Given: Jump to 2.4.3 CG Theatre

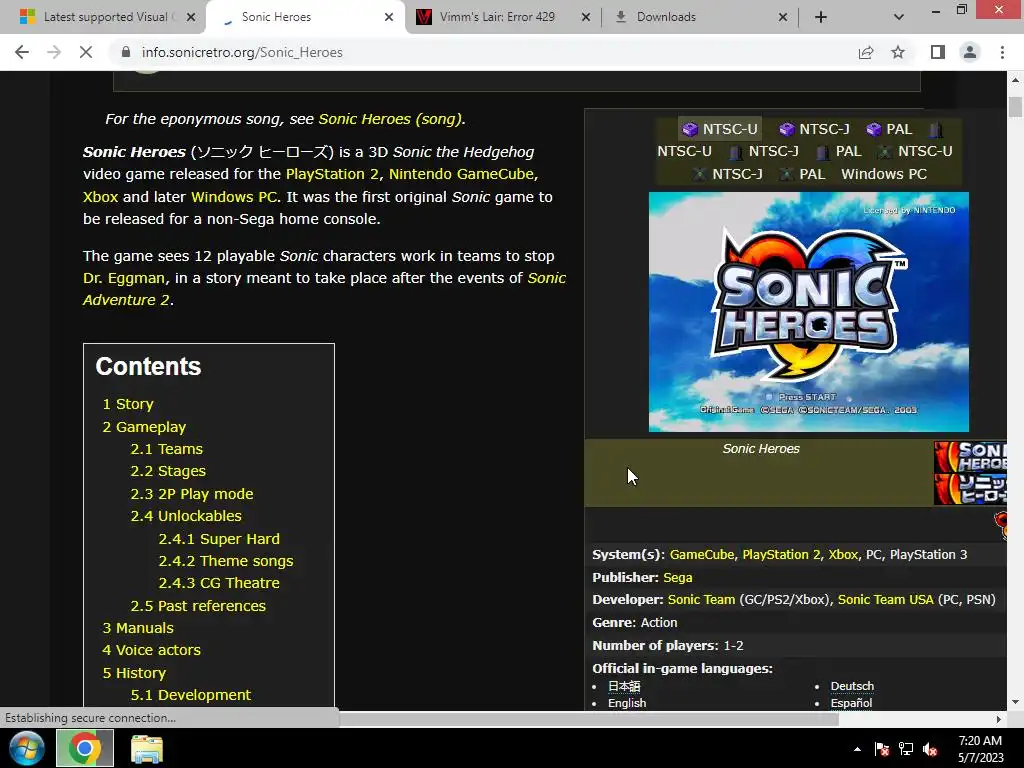Looking at the screenshot, I should point(219,583).
